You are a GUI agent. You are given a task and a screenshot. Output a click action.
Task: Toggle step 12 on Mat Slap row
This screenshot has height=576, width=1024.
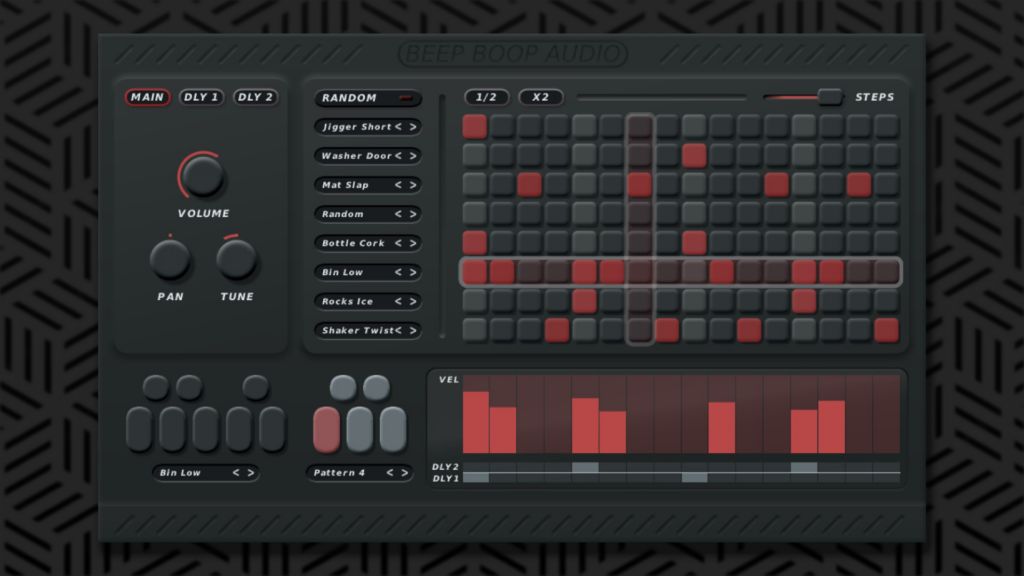776,185
